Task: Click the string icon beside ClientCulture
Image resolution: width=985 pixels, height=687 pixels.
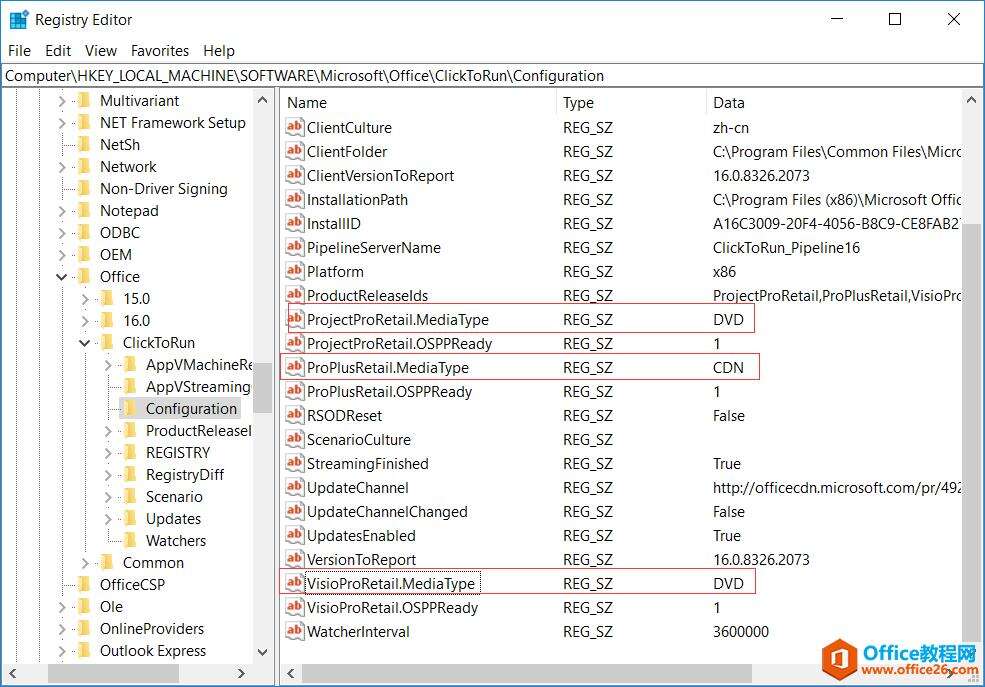Action: pyautogui.click(x=294, y=127)
